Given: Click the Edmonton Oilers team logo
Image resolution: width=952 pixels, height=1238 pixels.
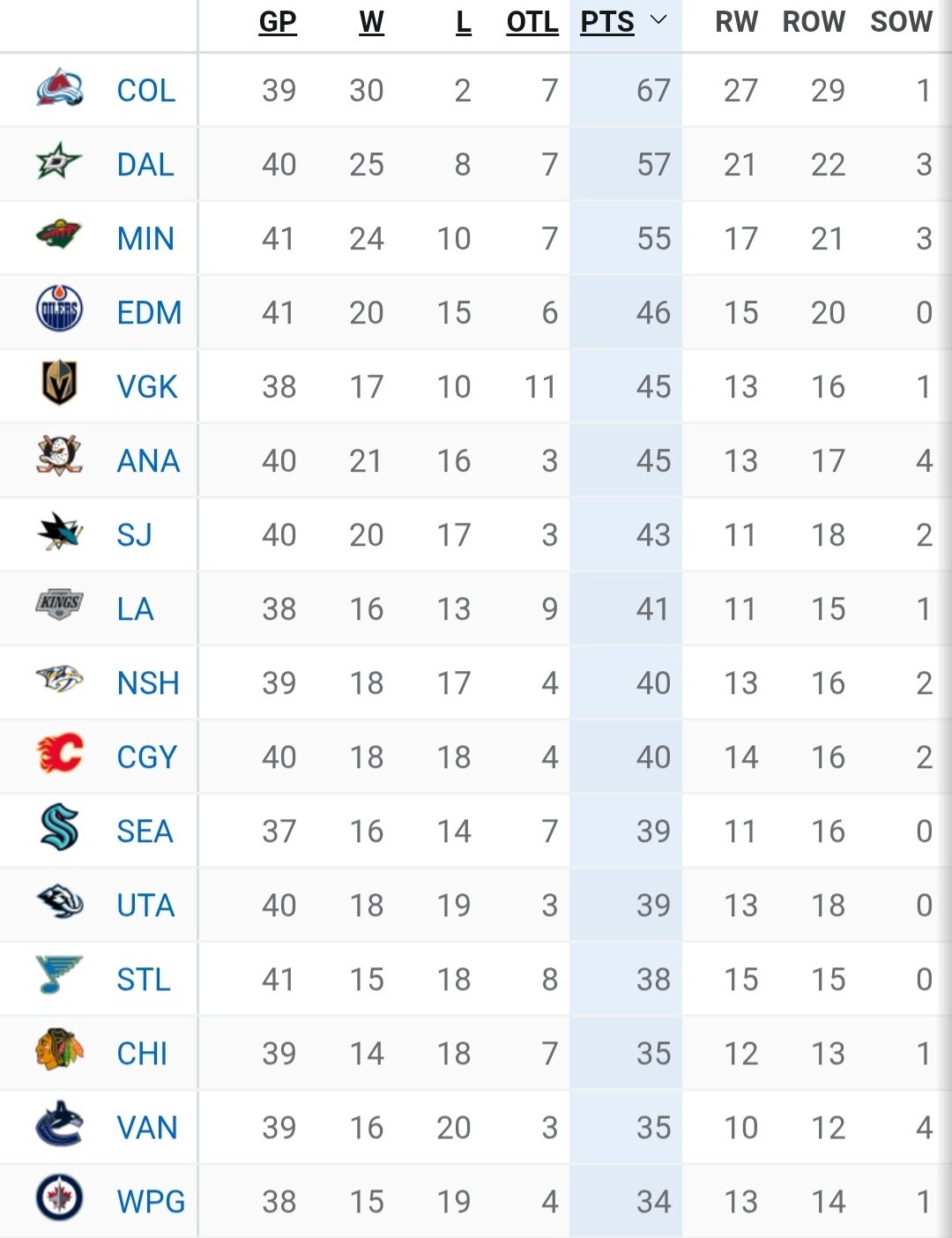Looking at the screenshot, I should click(x=59, y=310).
